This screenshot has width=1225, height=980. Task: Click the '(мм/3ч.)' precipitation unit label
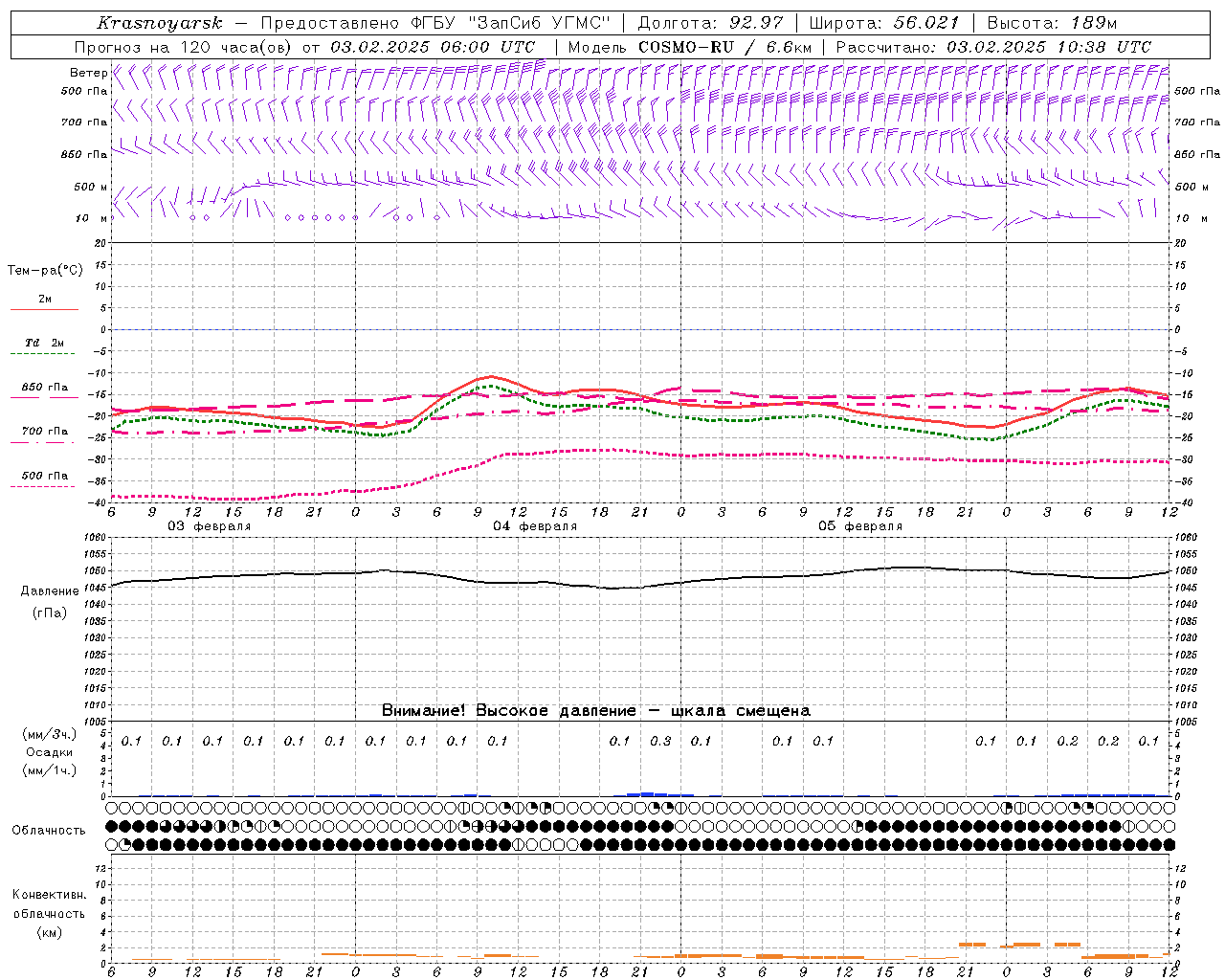pos(50,734)
